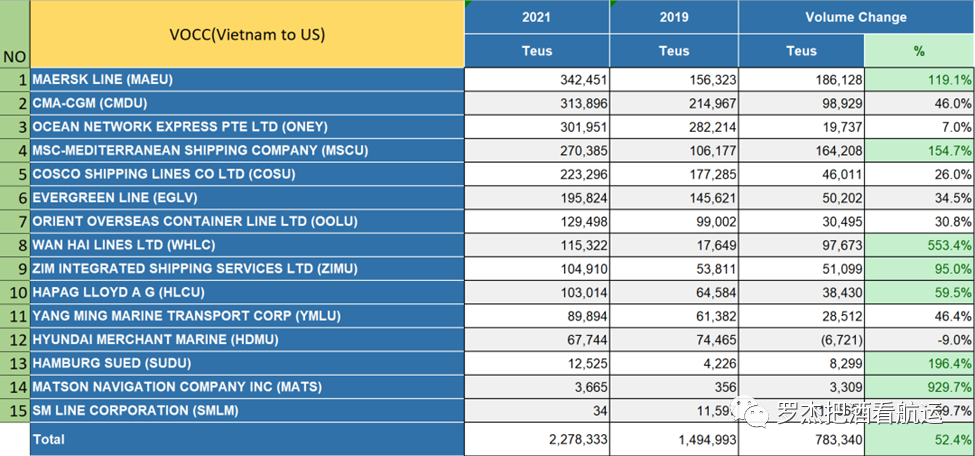Viewport: 975px width, 456px height.
Task: Select the 342,451 Teus cell for Maersk
Action: (537, 79)
